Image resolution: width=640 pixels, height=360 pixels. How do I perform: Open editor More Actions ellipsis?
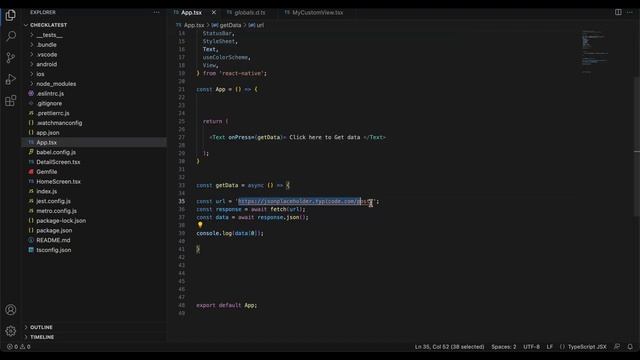point(630,12)
